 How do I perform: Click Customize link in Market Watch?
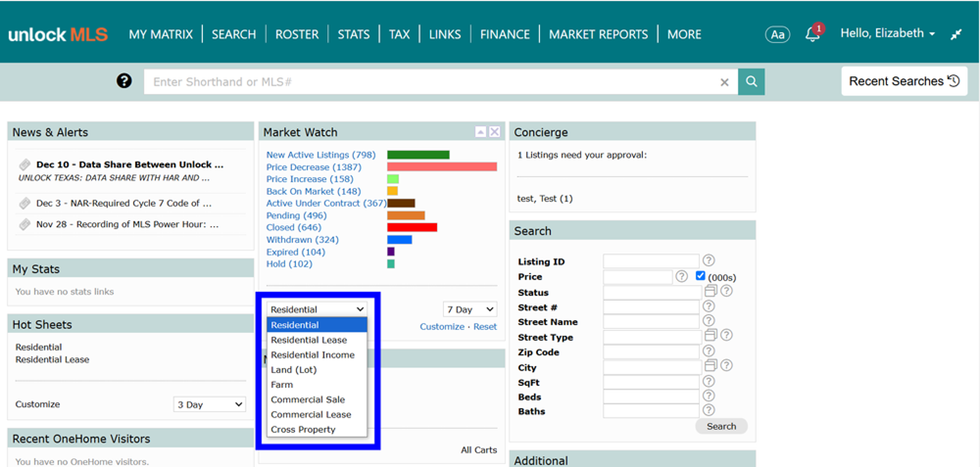click(442, 326)
